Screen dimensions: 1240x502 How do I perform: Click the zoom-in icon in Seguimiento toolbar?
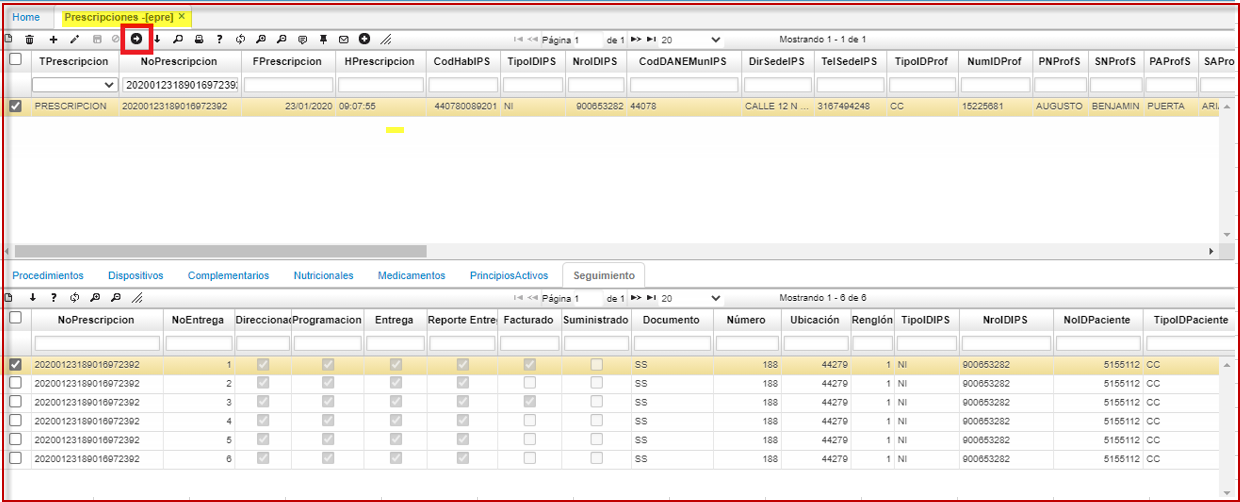click(95, 298)
